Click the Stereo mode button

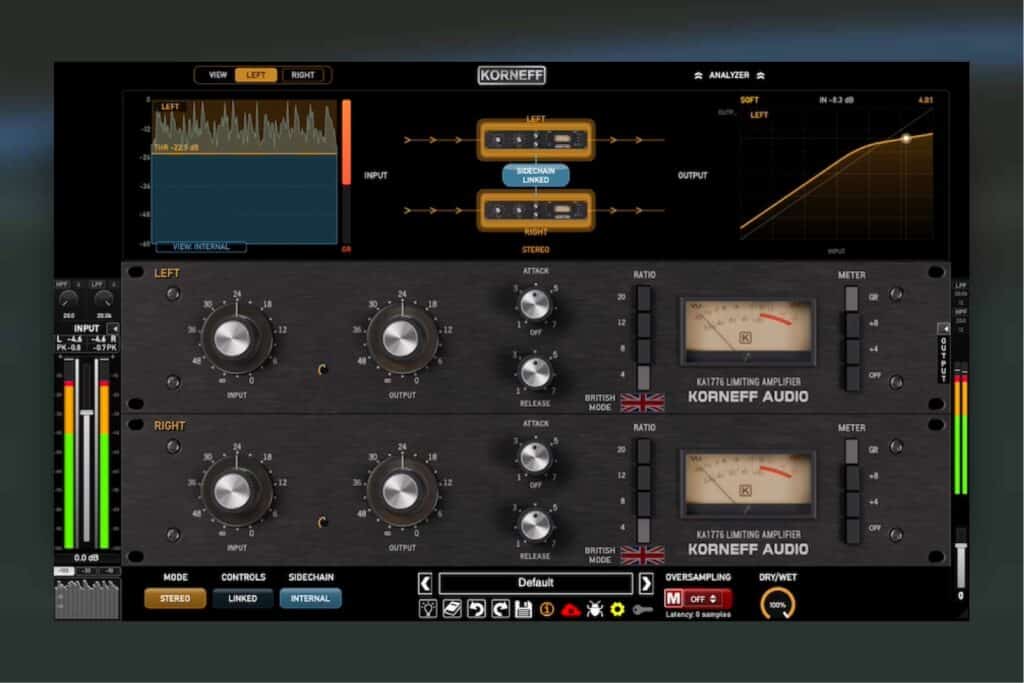tap(175, 598)
